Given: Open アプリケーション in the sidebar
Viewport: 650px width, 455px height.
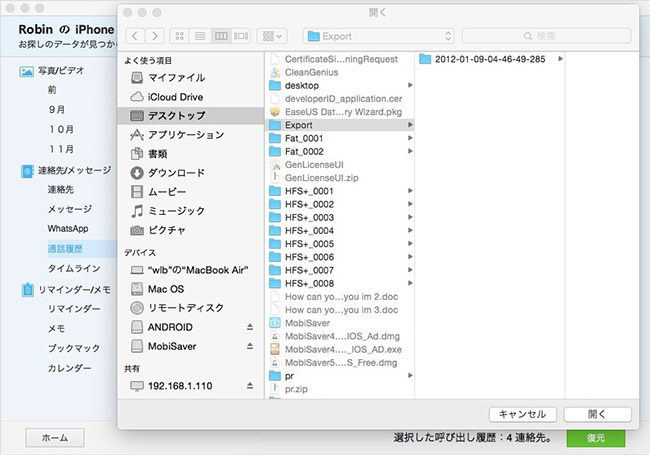Looking at the screenshot, I should click(191, 135).
